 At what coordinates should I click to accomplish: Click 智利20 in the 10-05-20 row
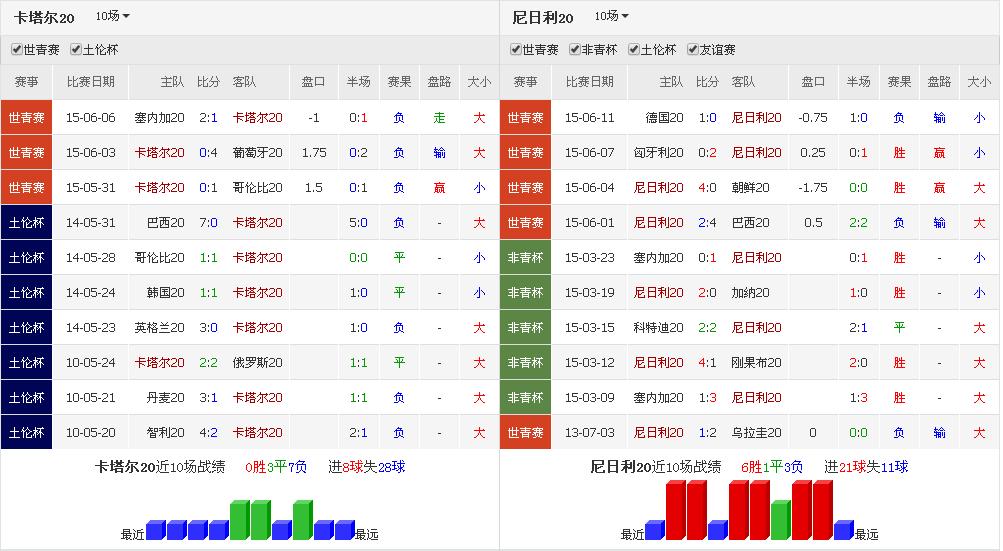point(165,433)
